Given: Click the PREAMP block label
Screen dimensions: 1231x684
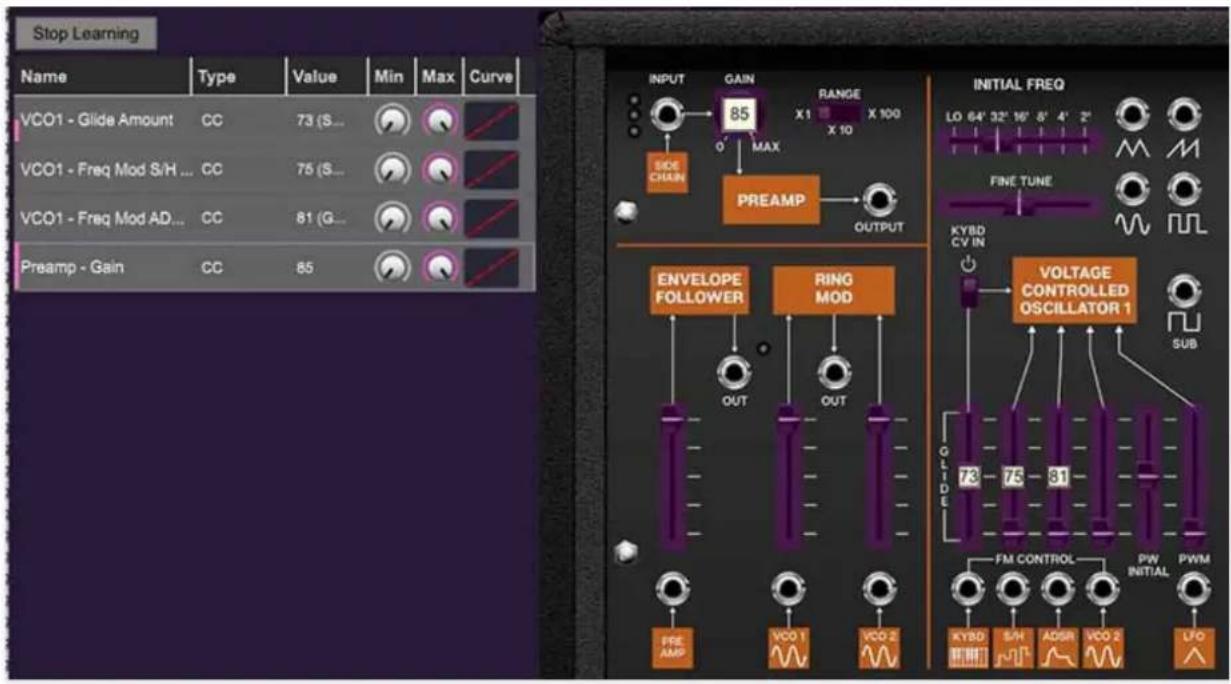Looking at the screenshot, I should [x=771, y=200].
